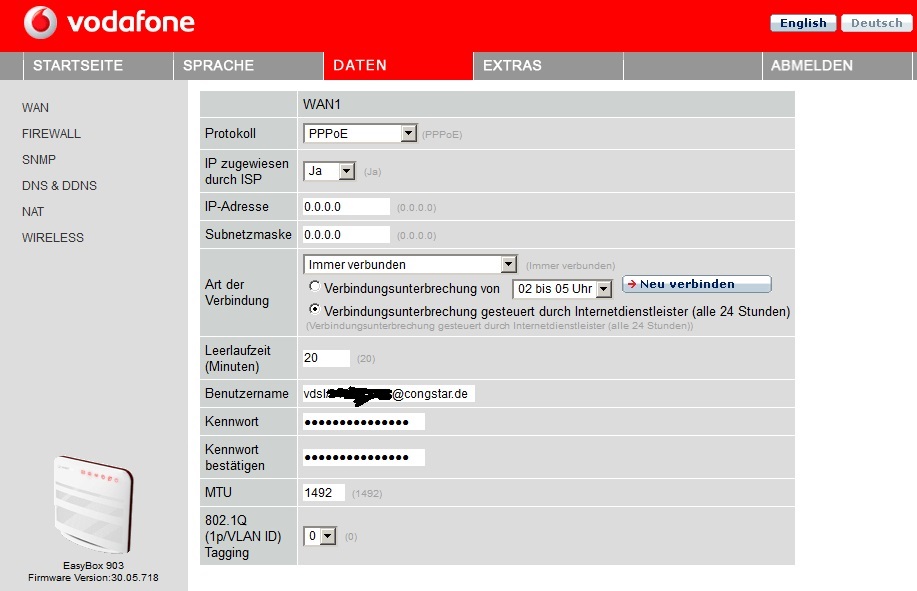Image resolution: width=917 pixels, height=591 pixels.
Task: Switch to the STARTSEITE tab
Action: pyautogui.click(x=78, y=65)
